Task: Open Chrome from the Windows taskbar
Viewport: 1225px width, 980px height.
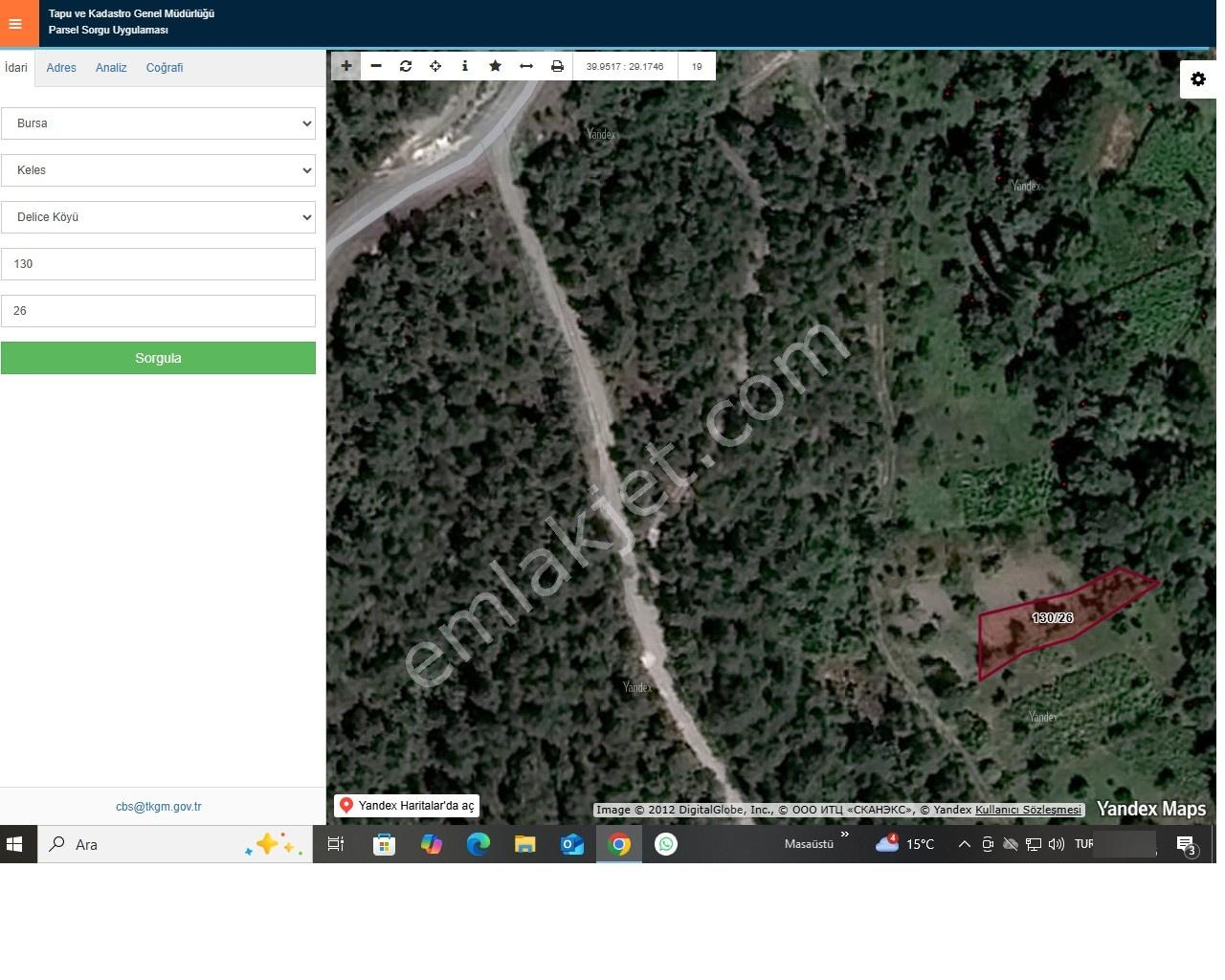Action: pos(619,844)
